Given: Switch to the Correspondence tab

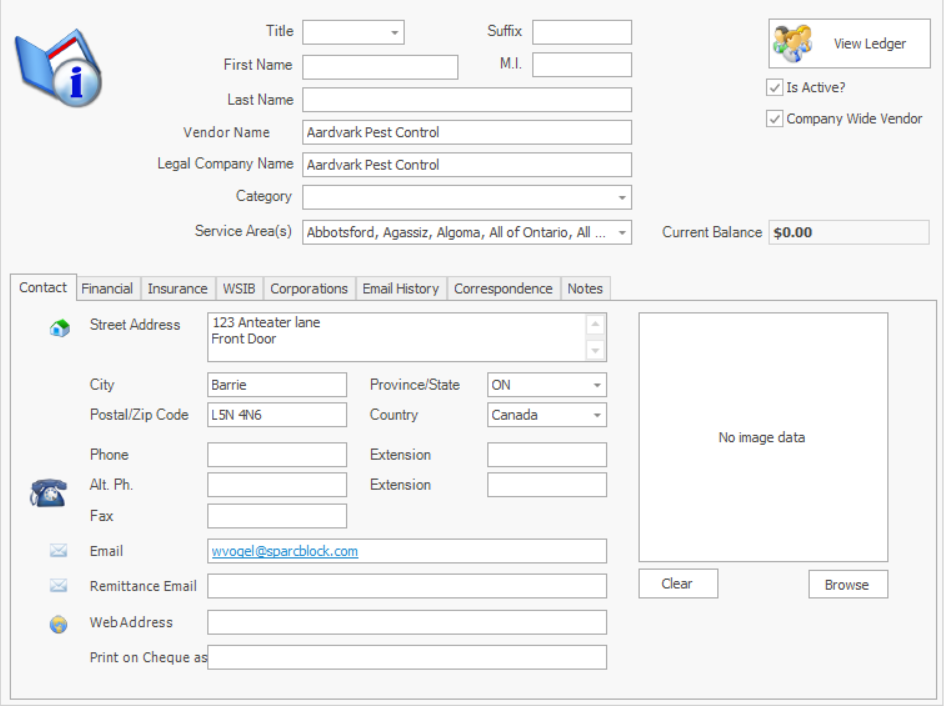Looking at the screenshot, I should pos(503,289).
